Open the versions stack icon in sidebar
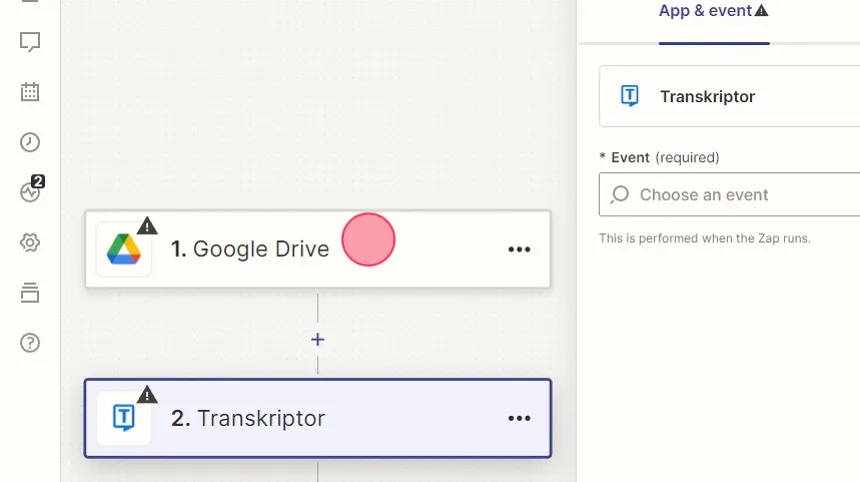This screenshot has width=860, height=482. click(30, 293)
